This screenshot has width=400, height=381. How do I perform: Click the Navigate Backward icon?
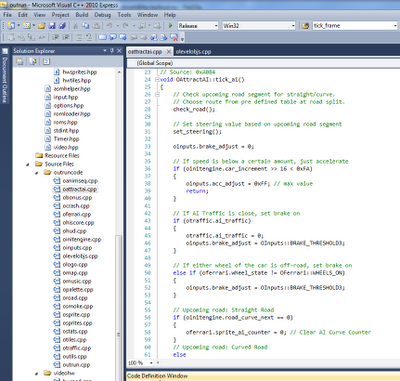click(142, 26)
